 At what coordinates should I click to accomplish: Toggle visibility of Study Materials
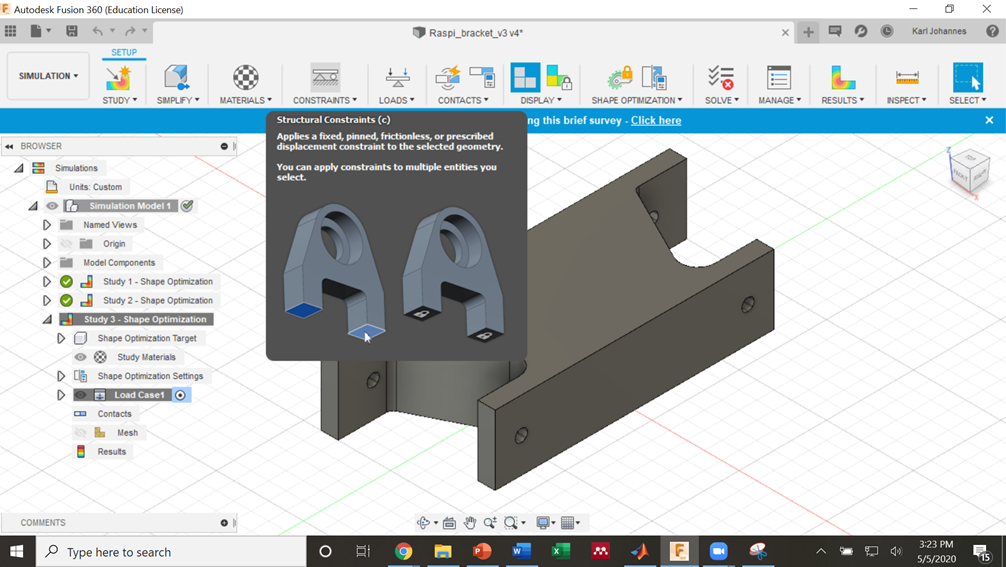pos(80,357)
